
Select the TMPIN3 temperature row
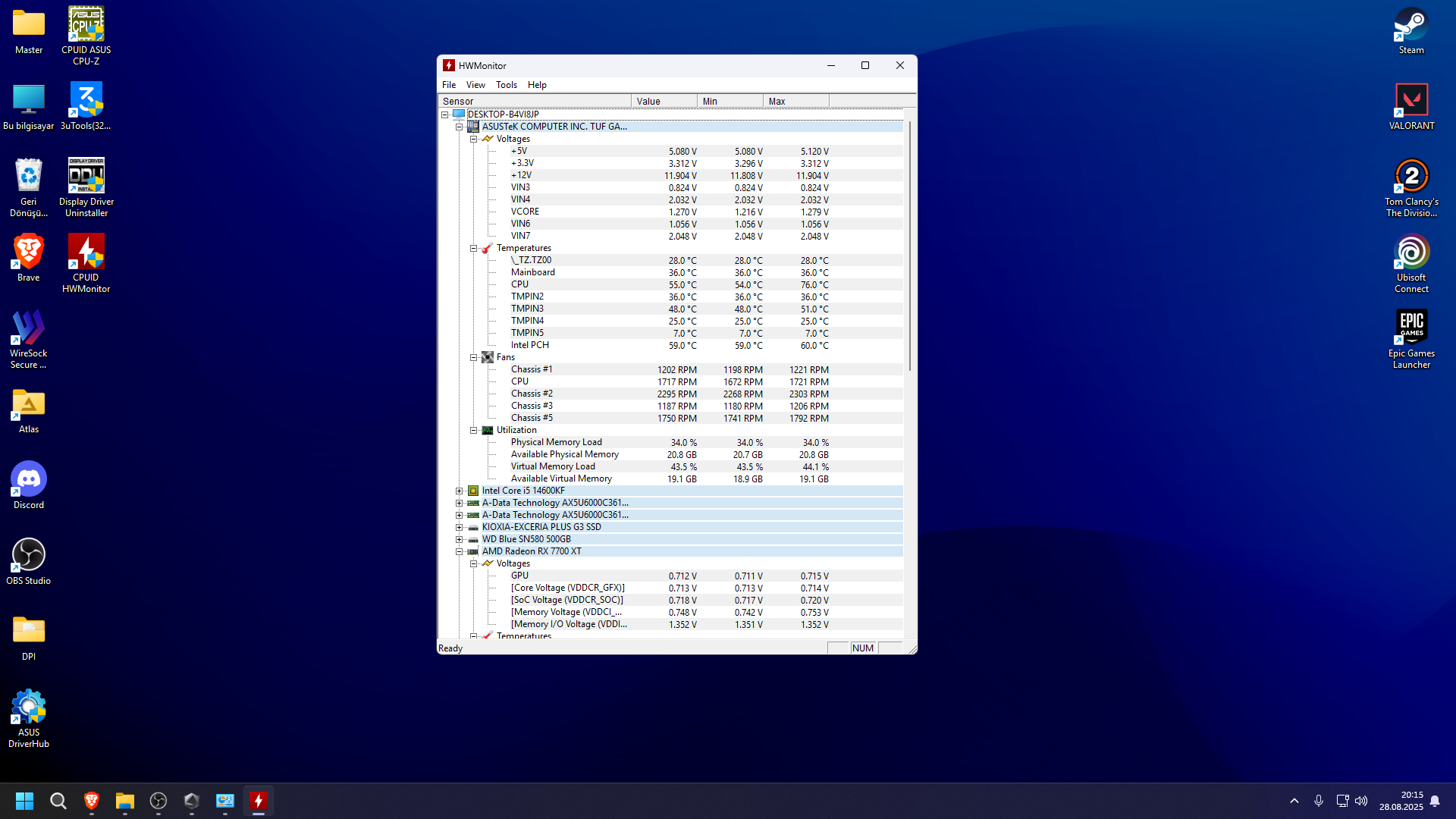[x=670, y=309]
